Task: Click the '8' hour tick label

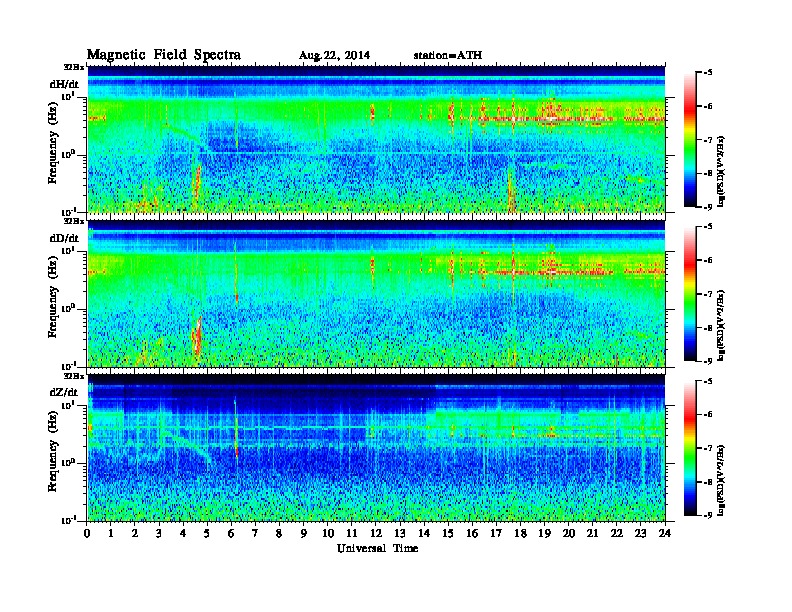Action: tap(279, 533)
